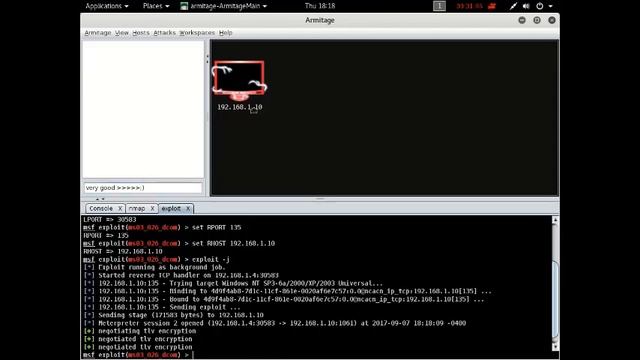Viewport: 640px width, 360px height.
Task: Open the armitage-ArmitageMain app menu
Action: pyautogui.click(x=224, y=6)
